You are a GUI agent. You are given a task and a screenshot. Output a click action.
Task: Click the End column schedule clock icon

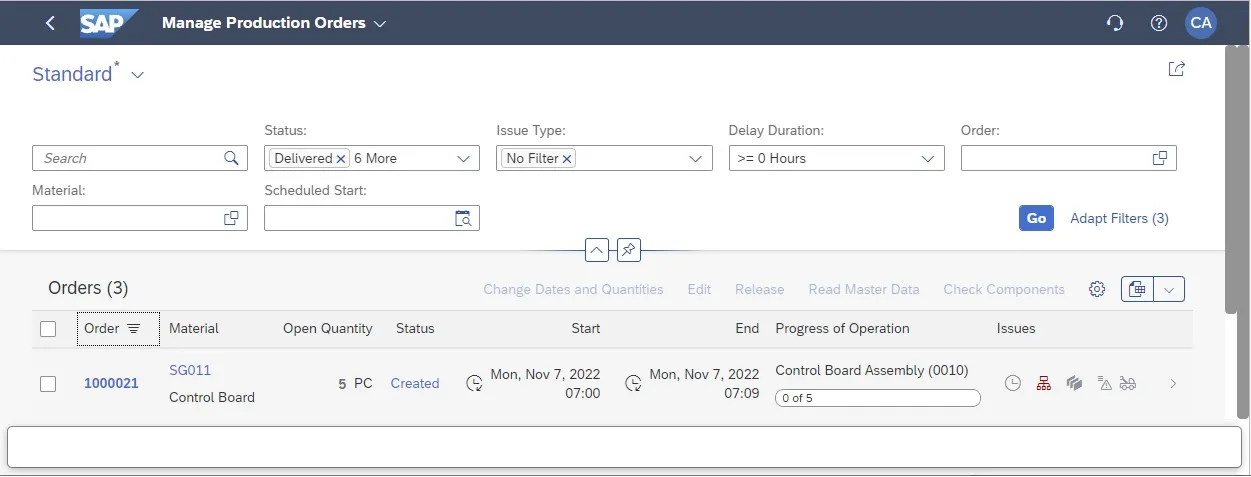tap(634, 383)
